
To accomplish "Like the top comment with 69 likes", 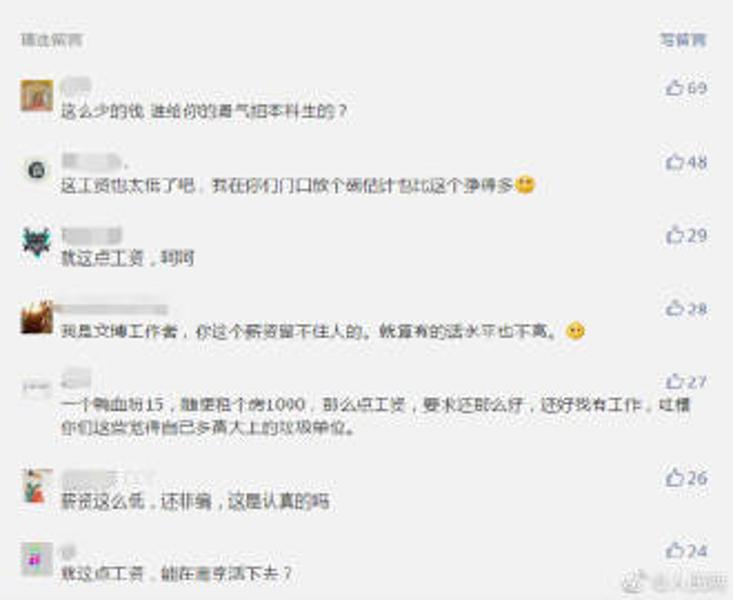I will coord(674,87).
